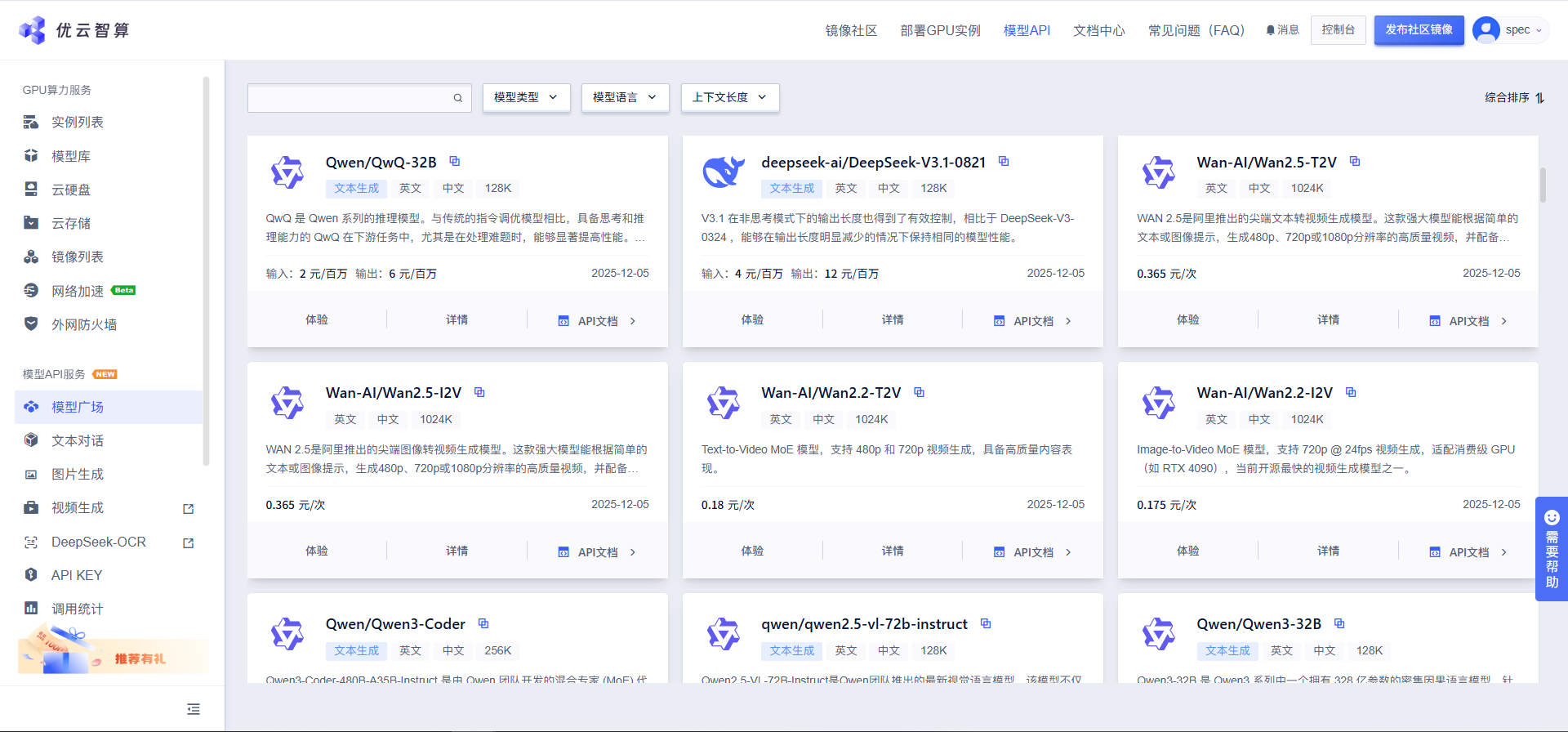Select 模型广场 in sidebar
The height and width of the screenshot is (732, 1568).
point(109,407)
